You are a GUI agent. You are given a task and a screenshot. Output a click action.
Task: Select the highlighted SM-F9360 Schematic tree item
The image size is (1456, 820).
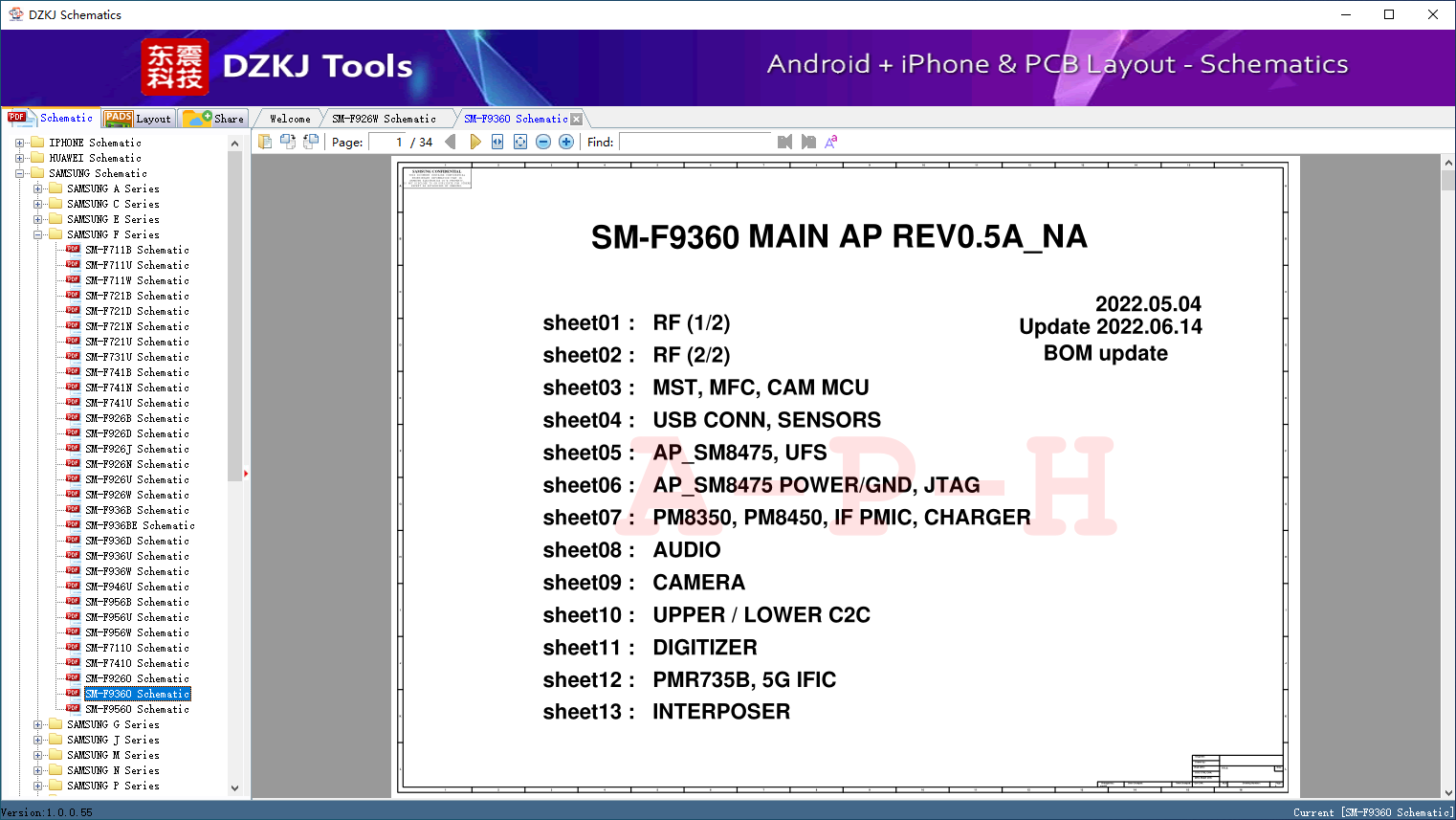[x=138, y=694]
